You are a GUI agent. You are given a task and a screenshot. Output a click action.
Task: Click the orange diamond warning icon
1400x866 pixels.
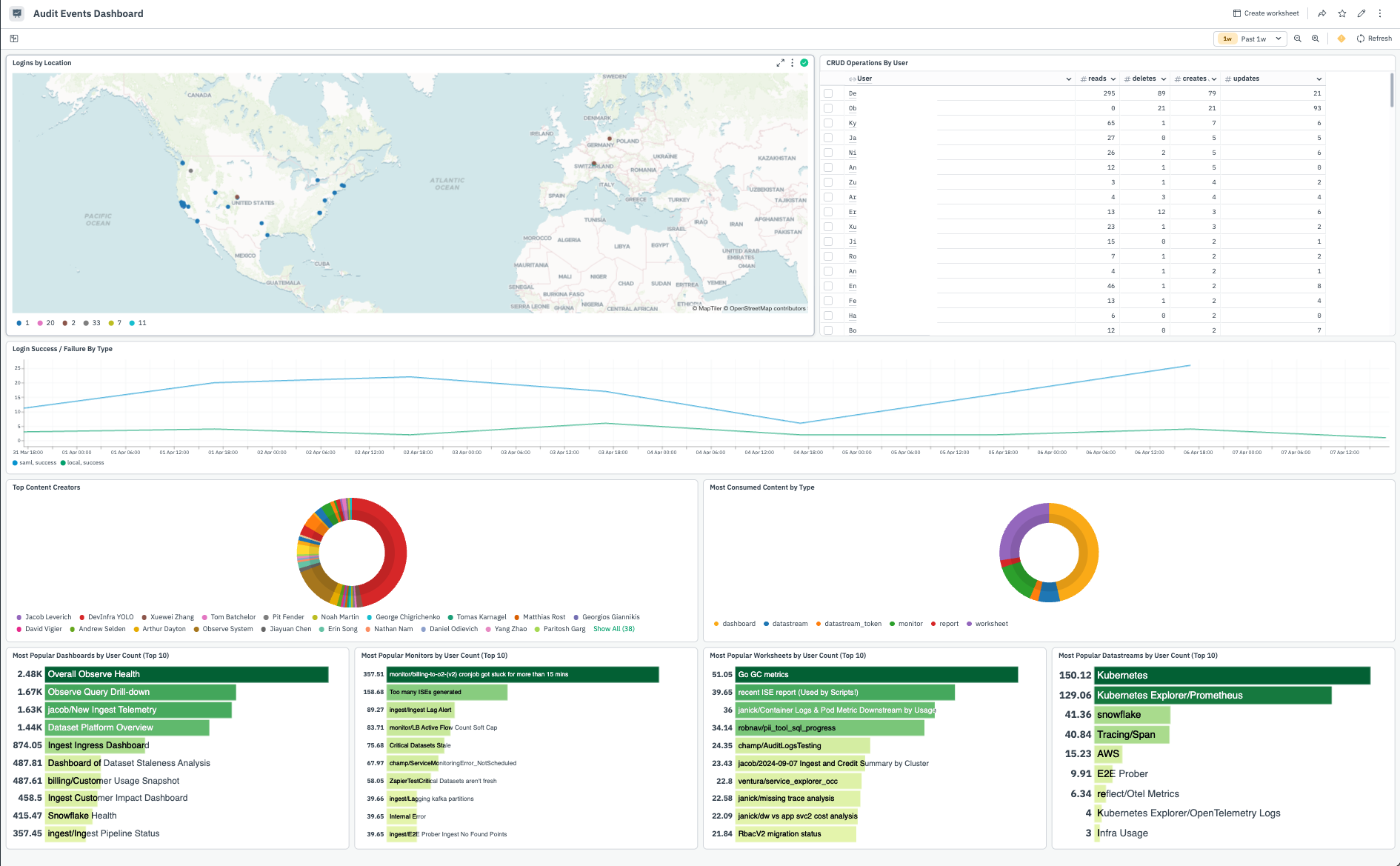tap(1341, 39)
